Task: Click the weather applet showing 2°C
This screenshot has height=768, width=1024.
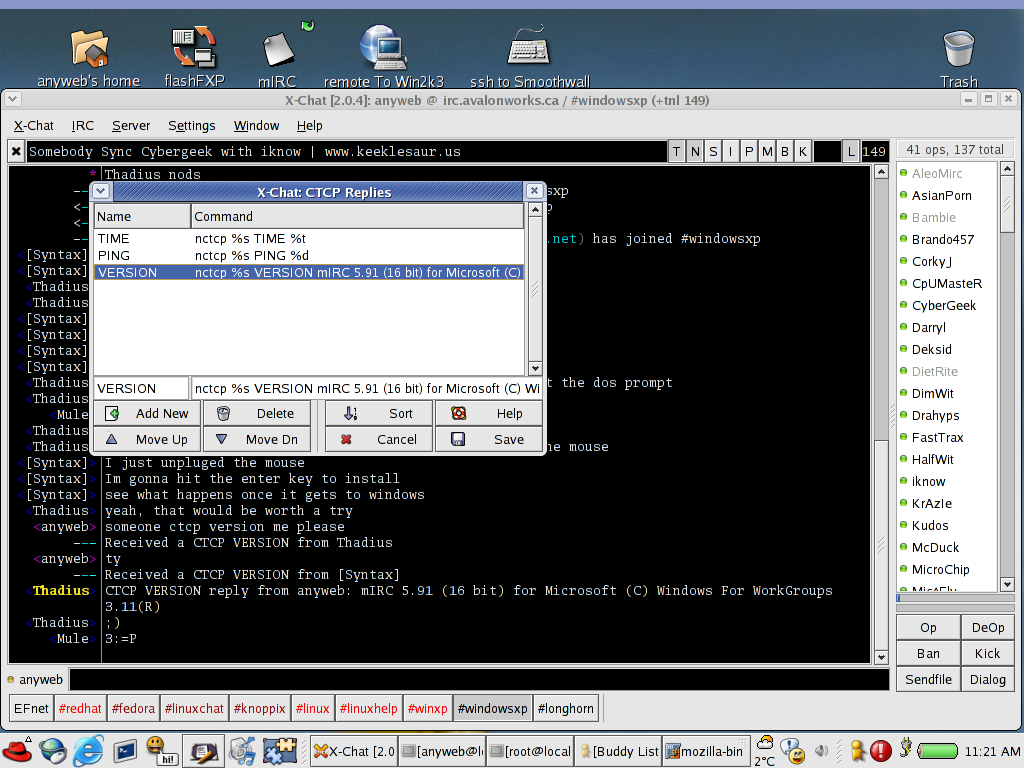Action: [765, 751]
